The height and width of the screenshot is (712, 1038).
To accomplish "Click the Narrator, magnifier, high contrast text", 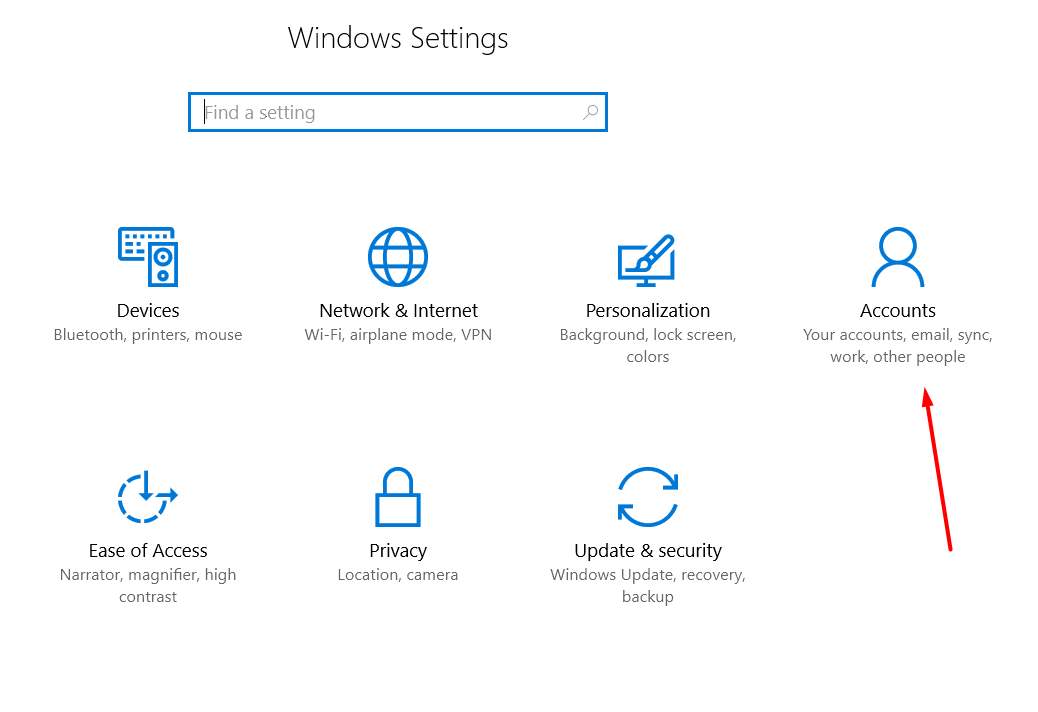I will point(148,585).
